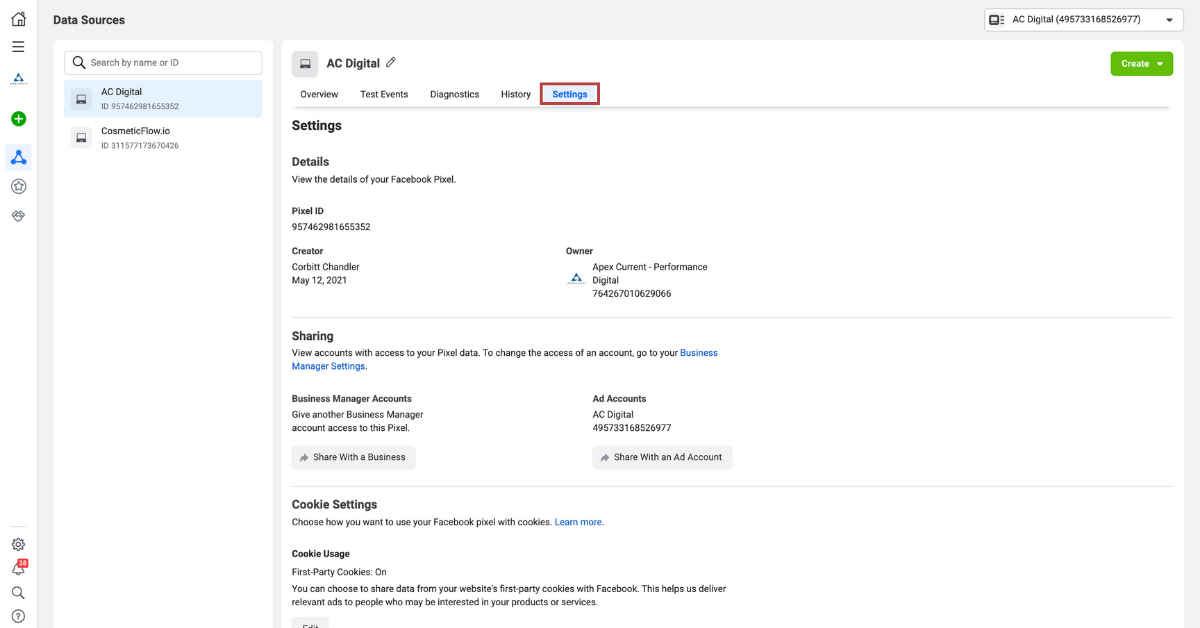This screenshot has width=1200, height=628.
Task: Switch to the Overview tab
Action: [319, 94]
